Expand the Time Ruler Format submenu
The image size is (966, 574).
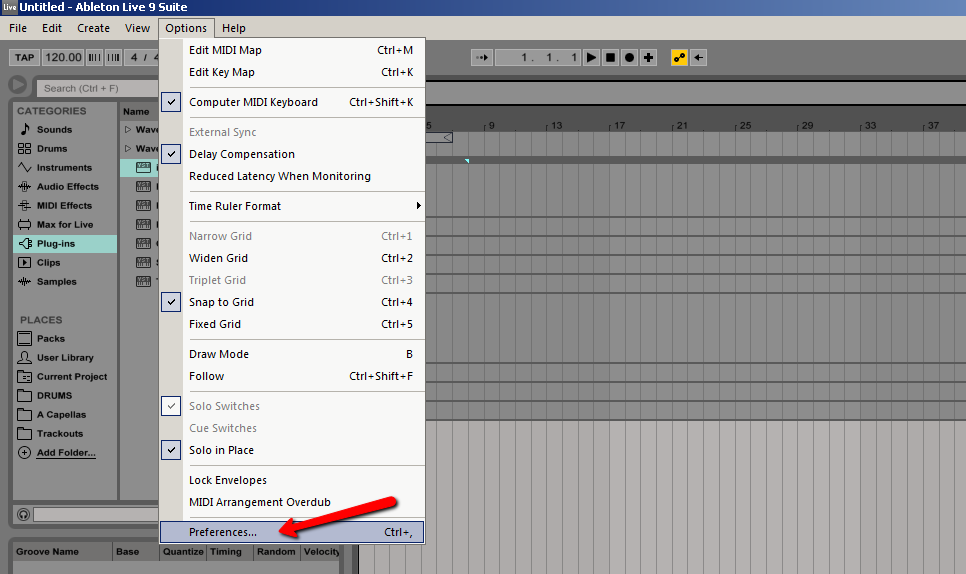293,206
